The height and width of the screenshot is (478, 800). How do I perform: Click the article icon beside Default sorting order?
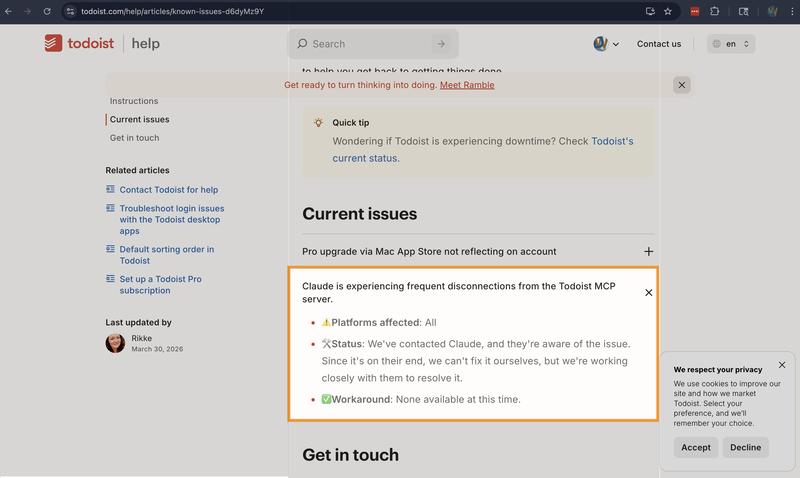point(110,249)
